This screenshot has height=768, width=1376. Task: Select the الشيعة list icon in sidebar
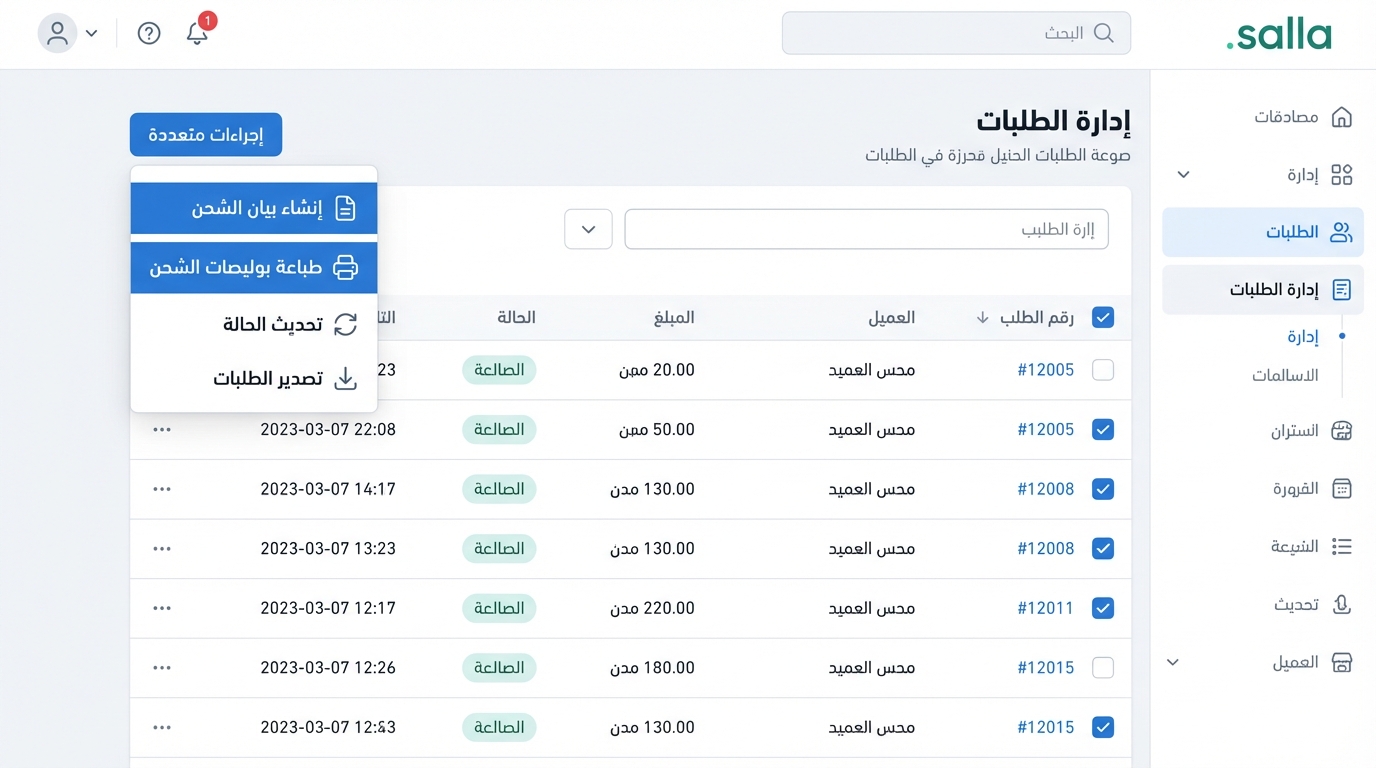coord(1342,546)
